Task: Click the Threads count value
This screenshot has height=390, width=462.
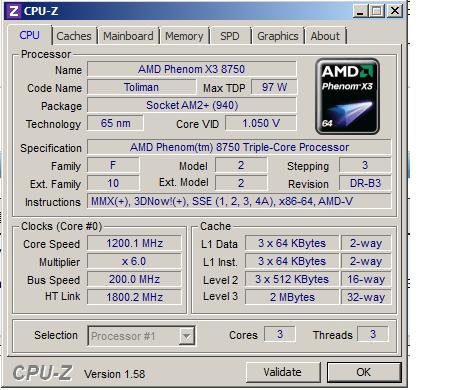Action: 373,334
